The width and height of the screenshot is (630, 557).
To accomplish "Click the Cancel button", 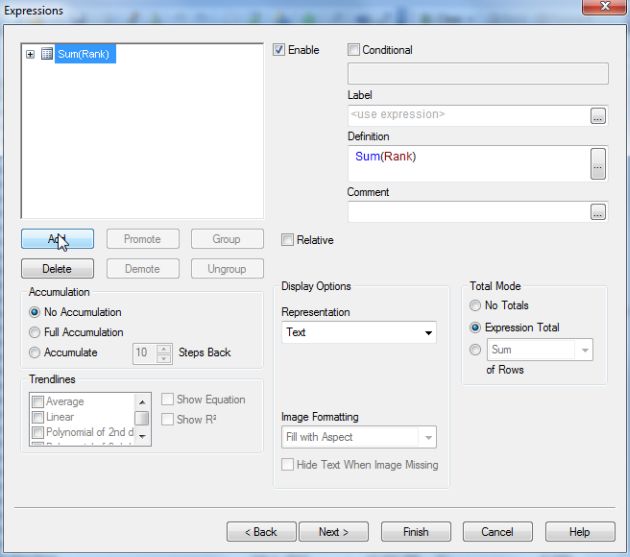I will pos(497,532).
